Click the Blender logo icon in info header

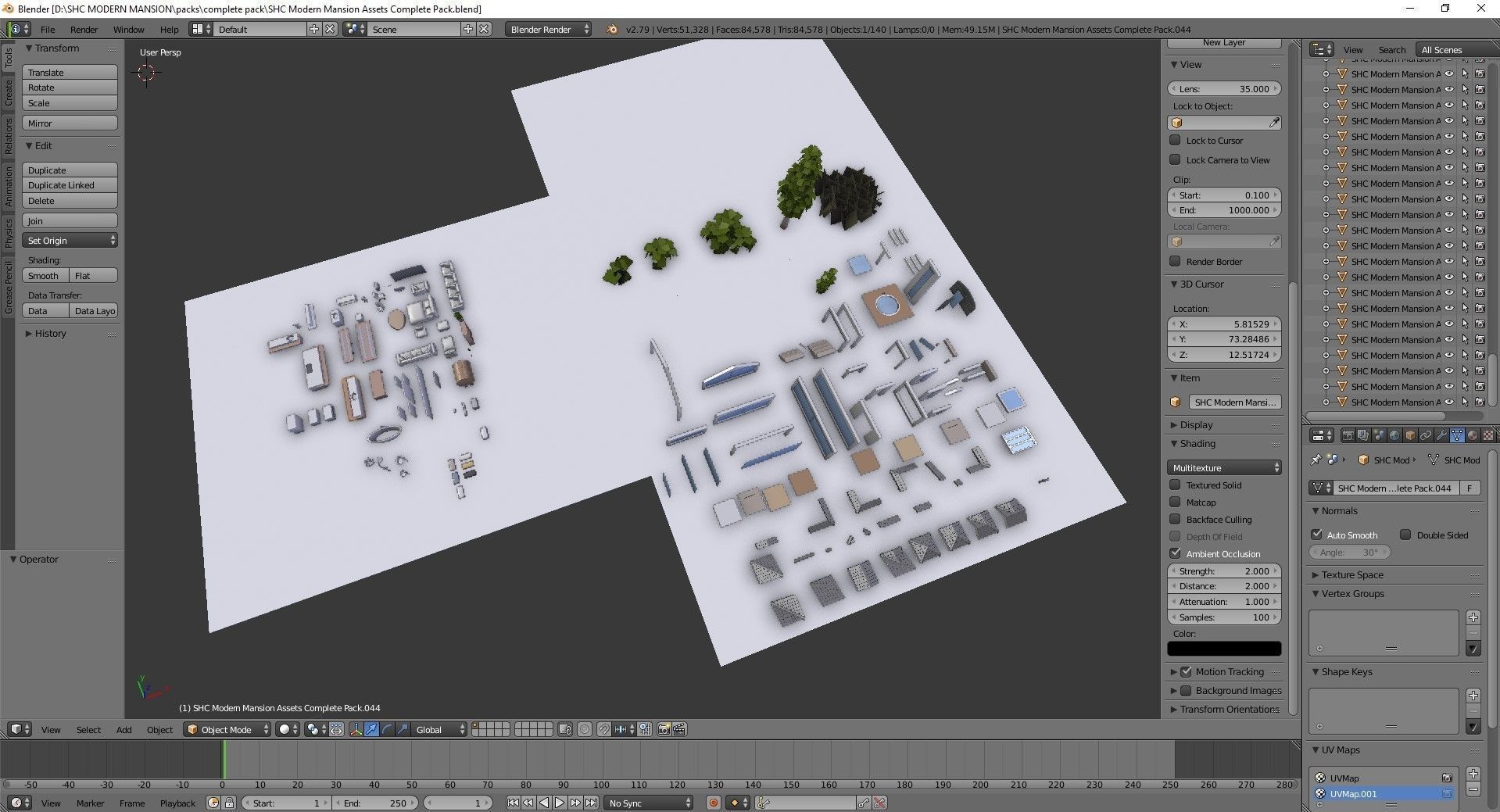[x=611, y=29]
